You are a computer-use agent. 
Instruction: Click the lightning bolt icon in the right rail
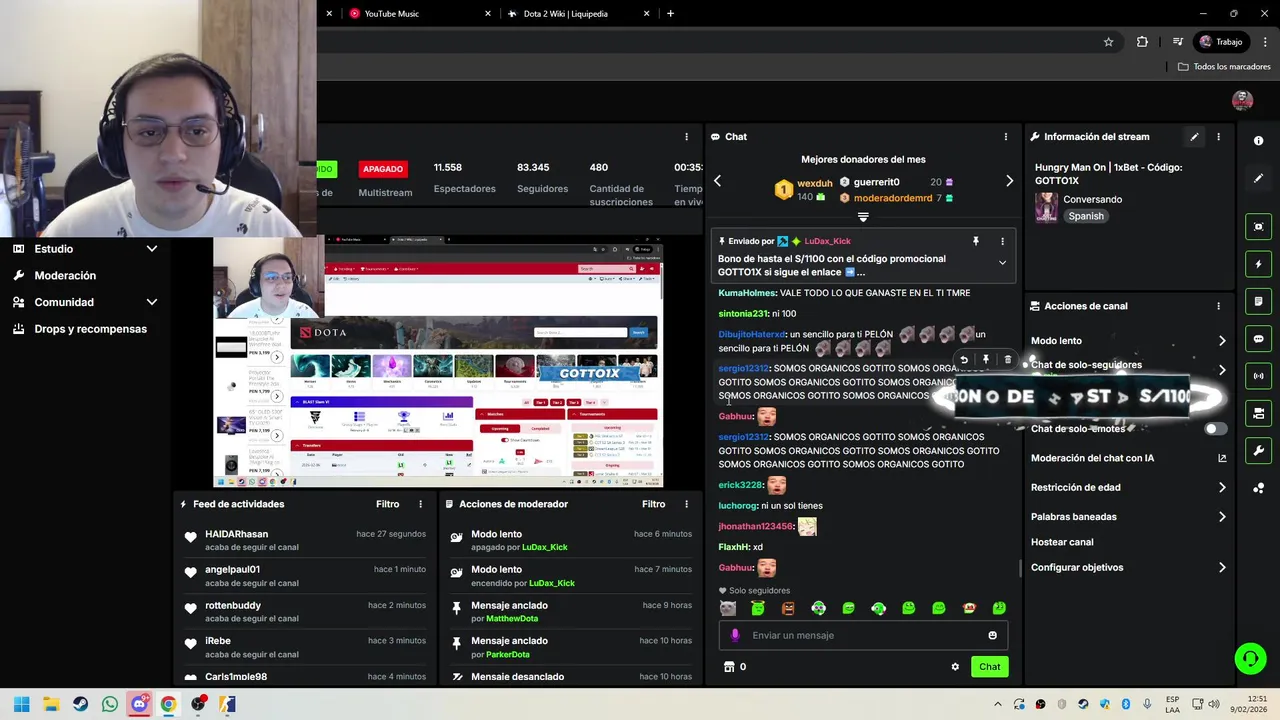tap(1258, 264)
